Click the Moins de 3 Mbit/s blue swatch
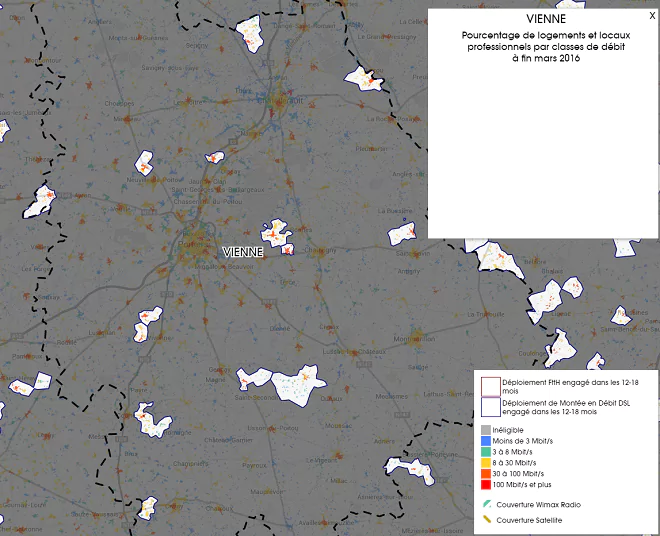This screenshot has height=536, width=660. [x=486, y=441]
